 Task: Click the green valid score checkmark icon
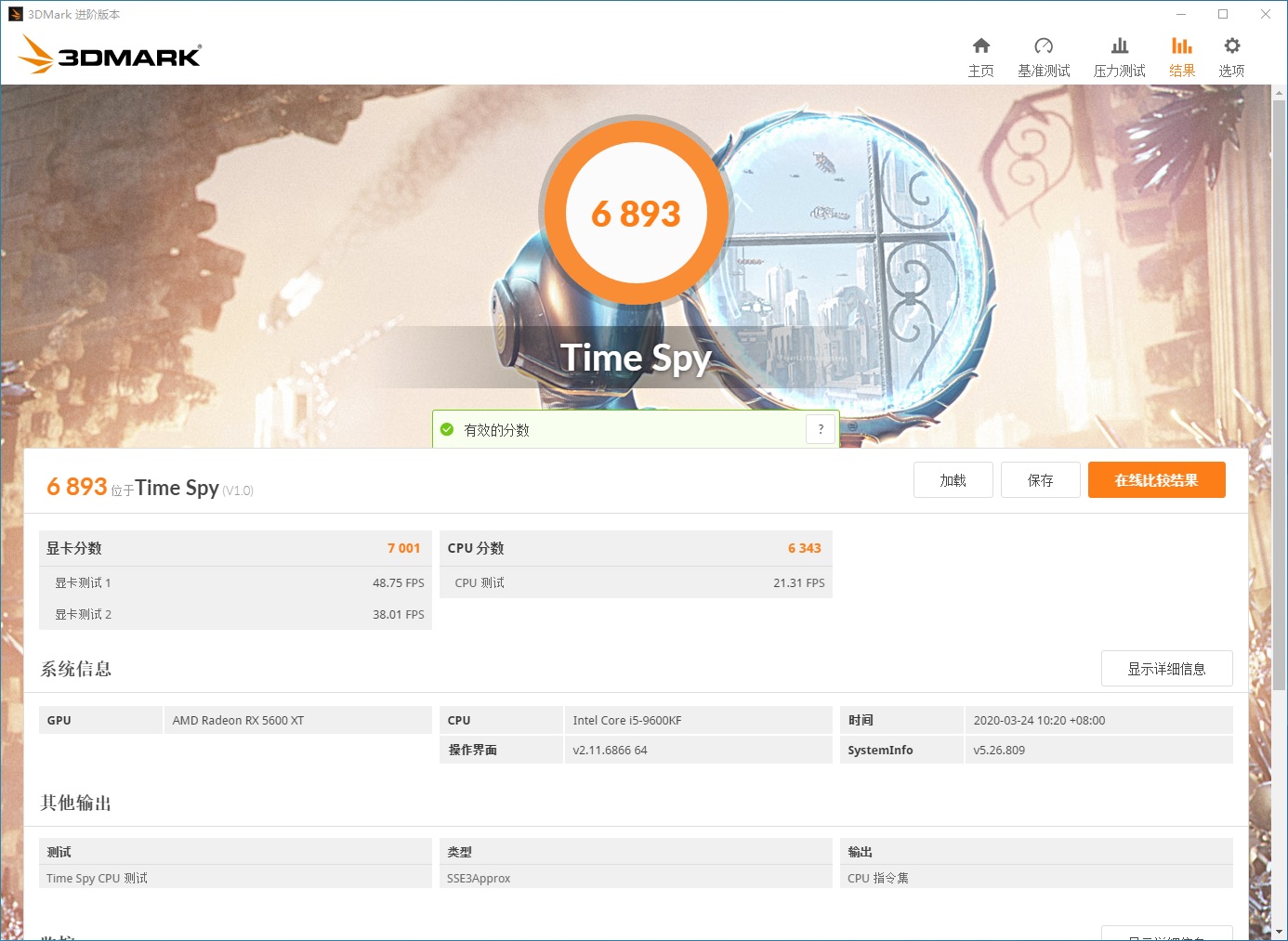(447, 429)
